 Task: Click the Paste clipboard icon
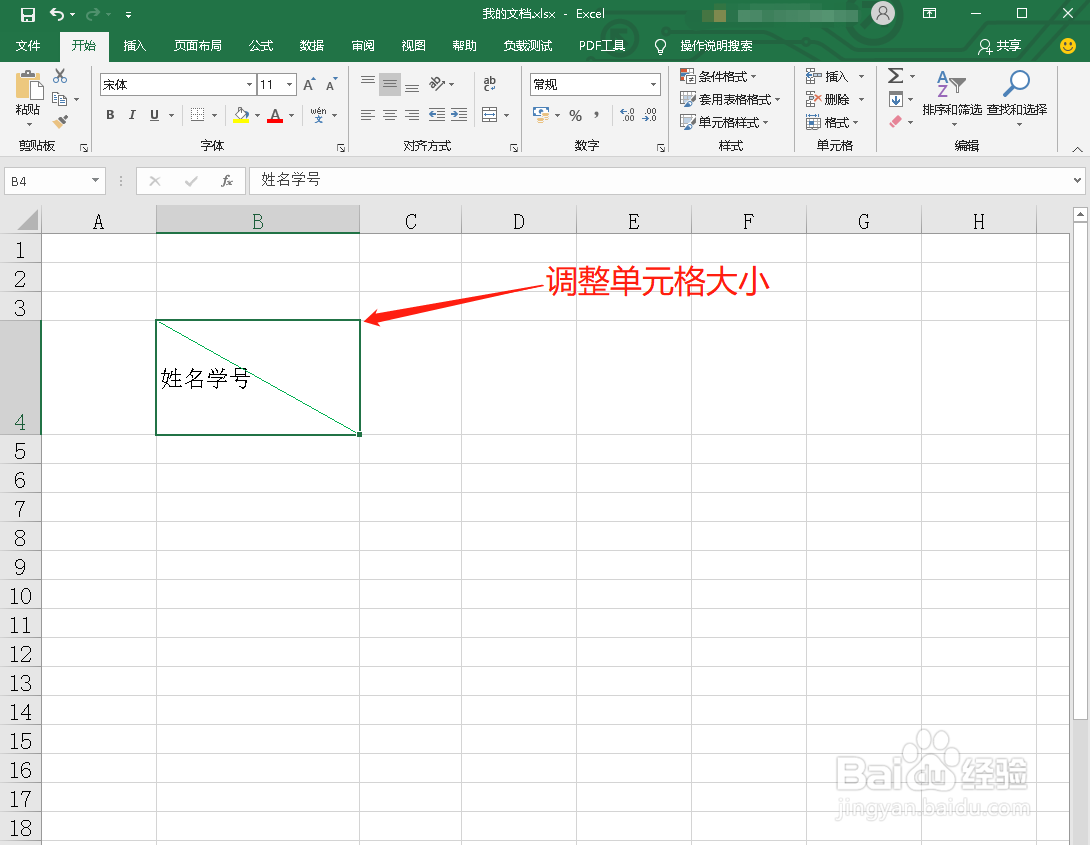coord(29,86)
